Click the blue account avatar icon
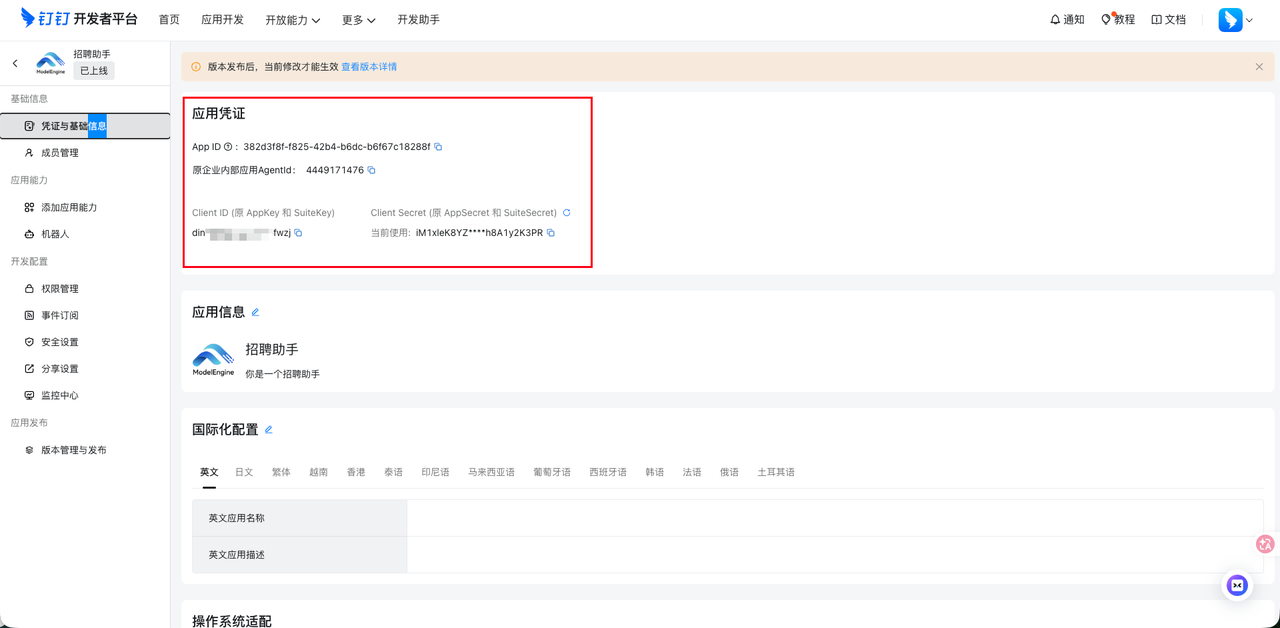This screenshot has width=1280, height=628. click(1230, 19)
